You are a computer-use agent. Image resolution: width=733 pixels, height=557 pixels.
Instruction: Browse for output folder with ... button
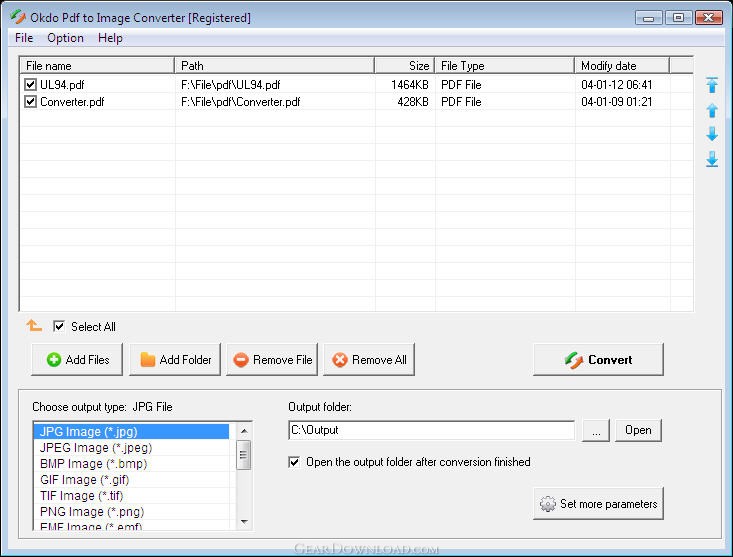[596, 430]
